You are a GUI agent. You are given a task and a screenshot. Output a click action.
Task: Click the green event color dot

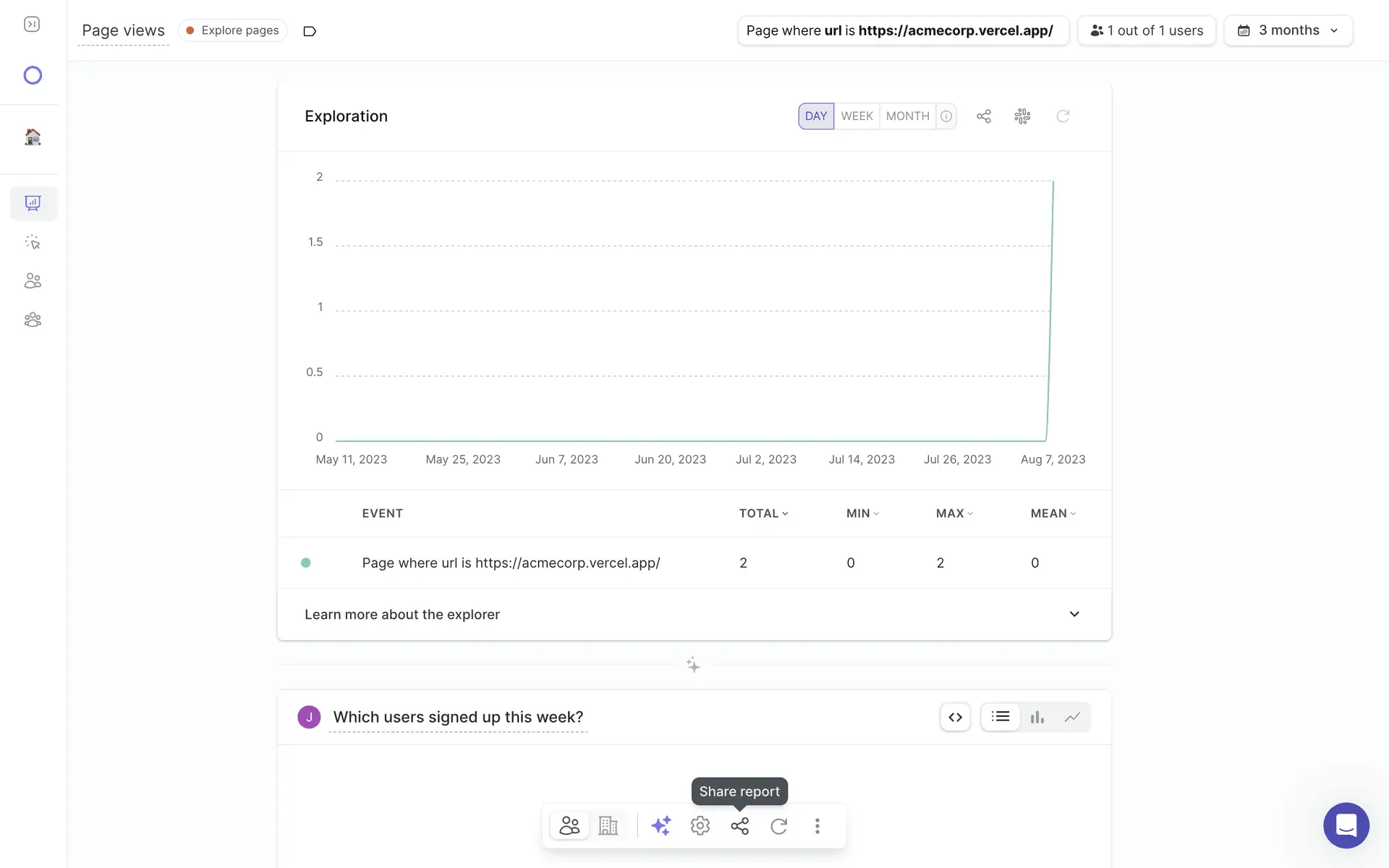click(306, 563)
